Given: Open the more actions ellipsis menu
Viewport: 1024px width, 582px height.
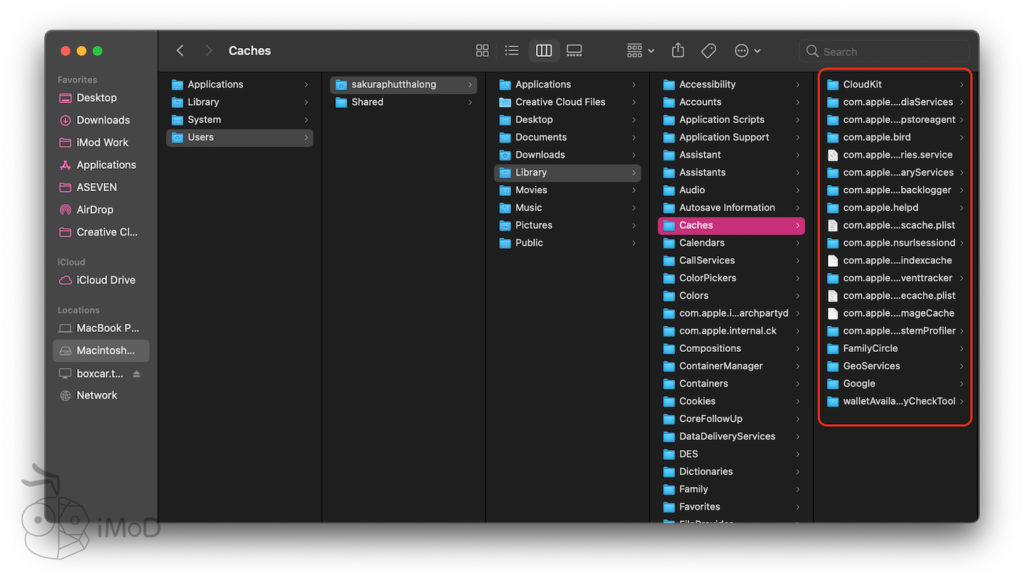Looking at the screenshot, I should tap(746, 51).
